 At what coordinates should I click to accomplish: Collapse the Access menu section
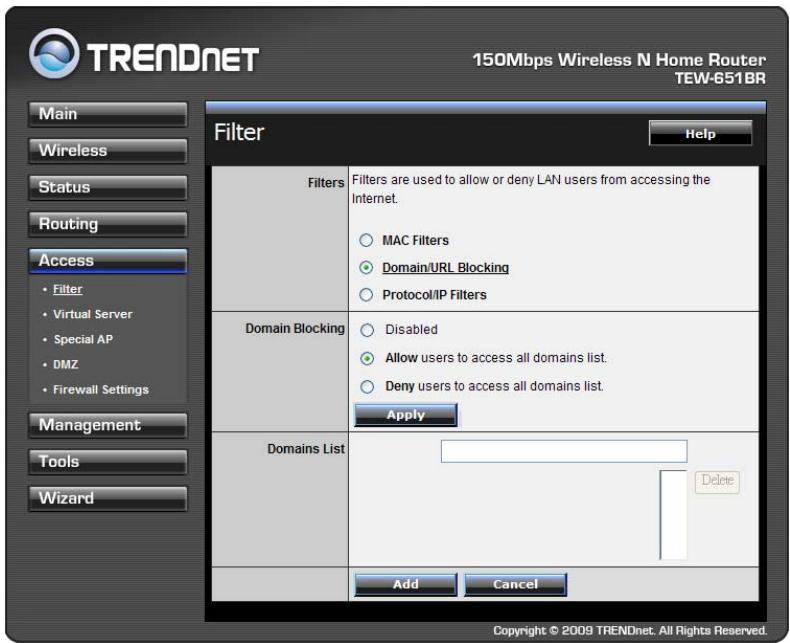click(x=108, y=261)
